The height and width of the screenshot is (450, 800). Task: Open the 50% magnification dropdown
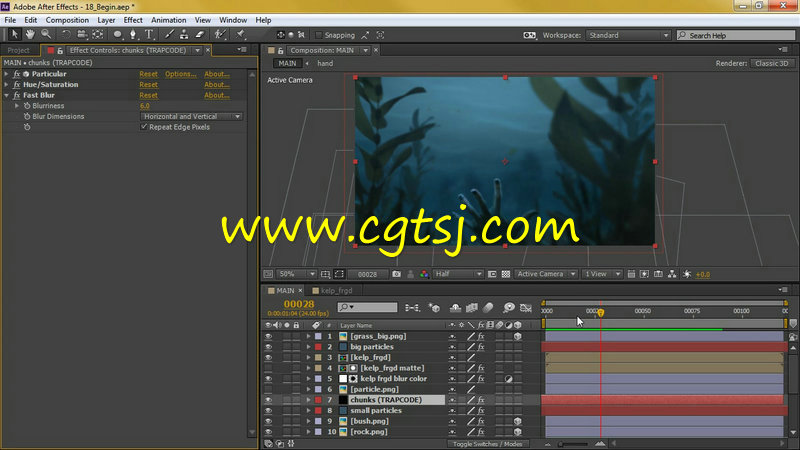pyautogui.click(x=297, y=274)
